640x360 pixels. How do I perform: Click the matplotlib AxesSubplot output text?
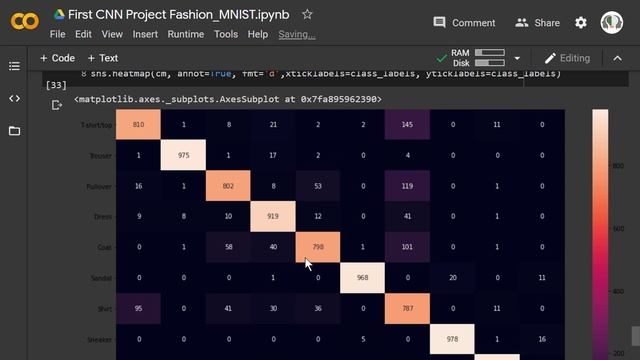pos(228,99)
